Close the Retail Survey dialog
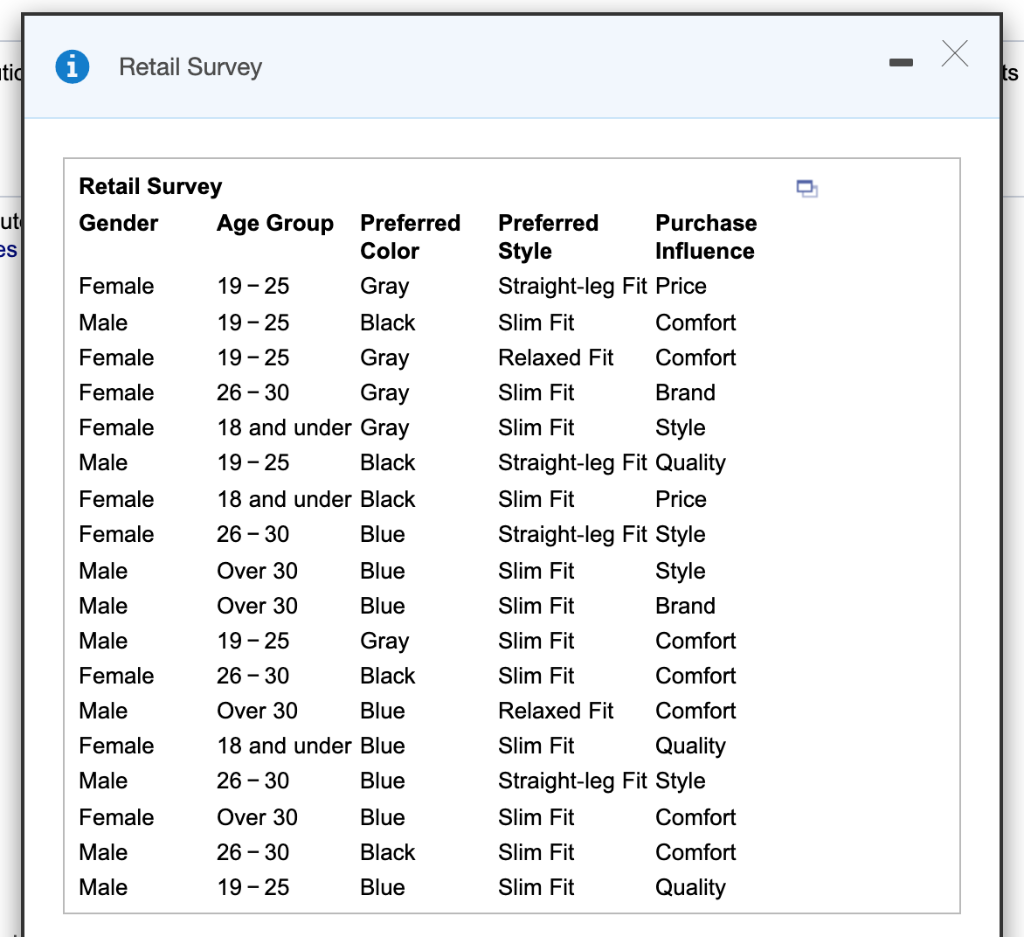 click(954, 55)
